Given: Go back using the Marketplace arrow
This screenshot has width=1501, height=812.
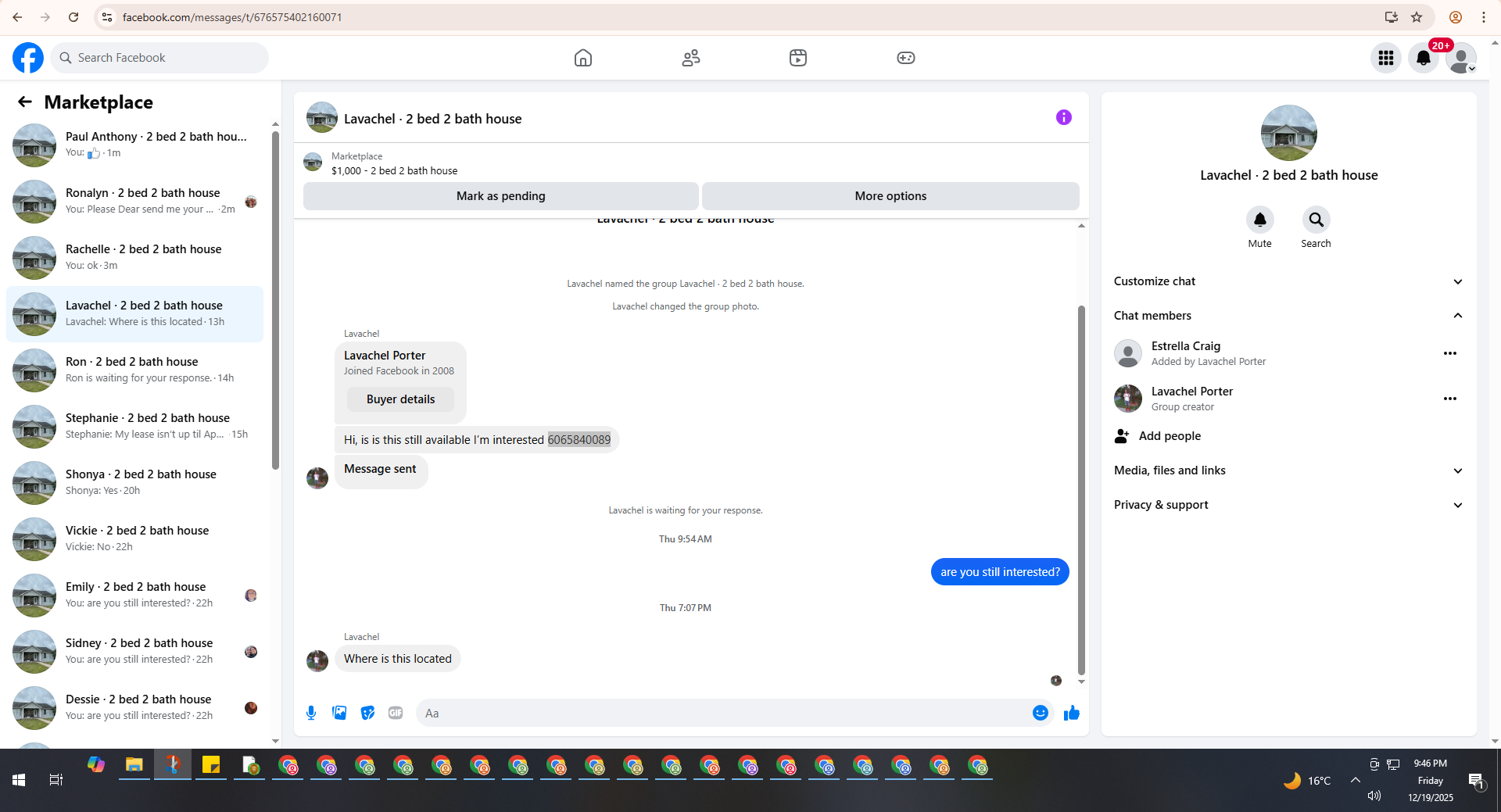Looking at the screenshot, I should pos(25,102).
